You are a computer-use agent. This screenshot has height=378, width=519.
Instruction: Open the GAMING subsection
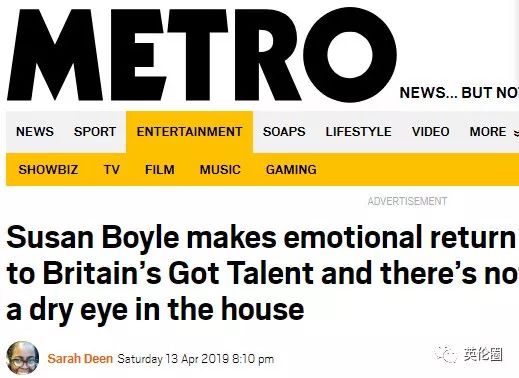[291, 170]
